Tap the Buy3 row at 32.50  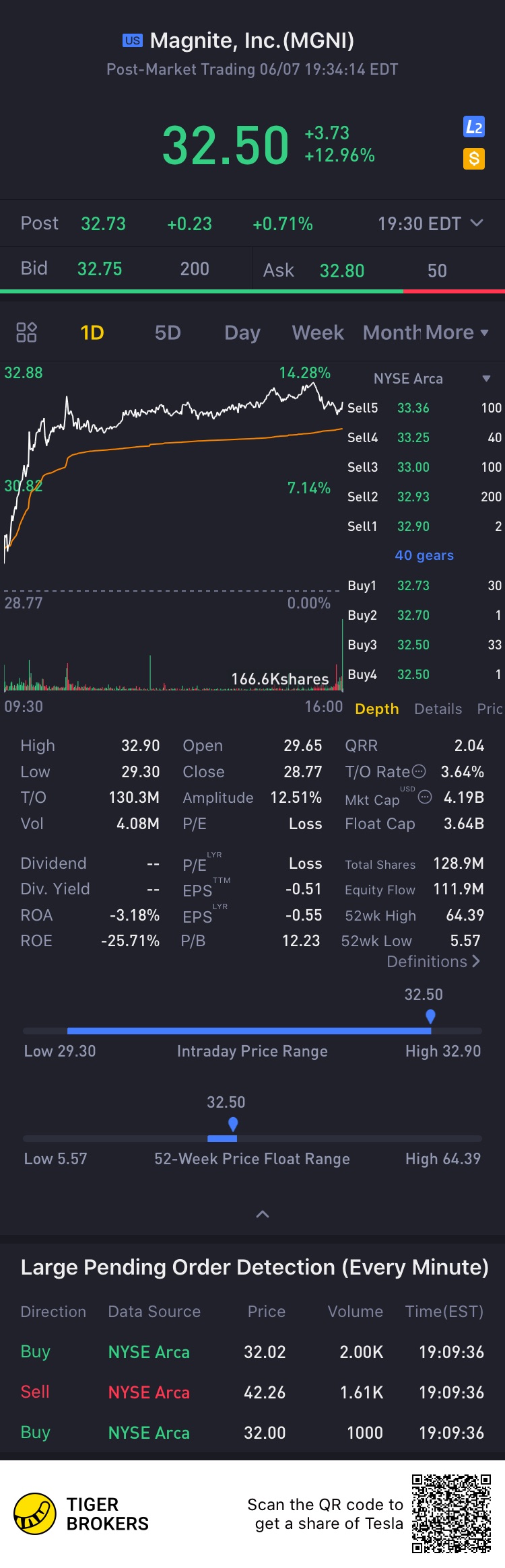[x=424, y=645]
